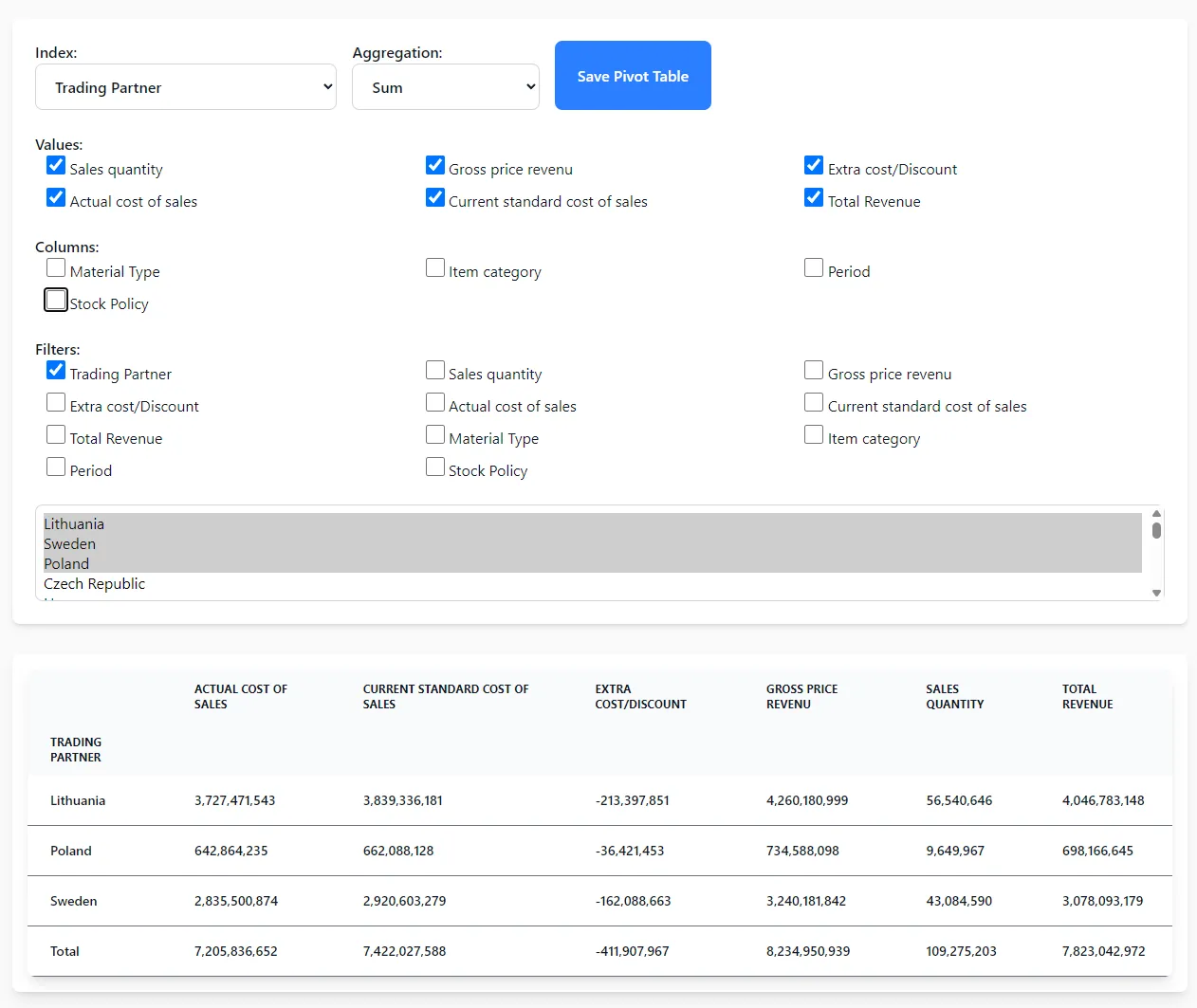Check Gross price revenu under Filters
Image resolution: width=1197 pixels, height=1008 pixels.
814,371
